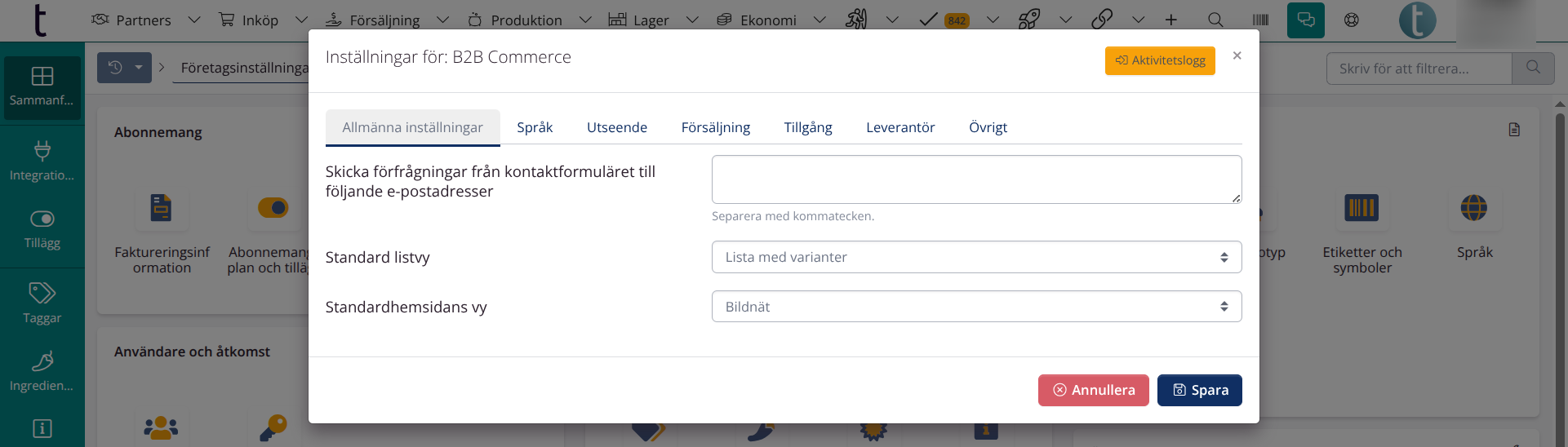The image size is (1568, 447).
Task: Focus the contact form e-mail addresses field
Action: click(976, 179)
